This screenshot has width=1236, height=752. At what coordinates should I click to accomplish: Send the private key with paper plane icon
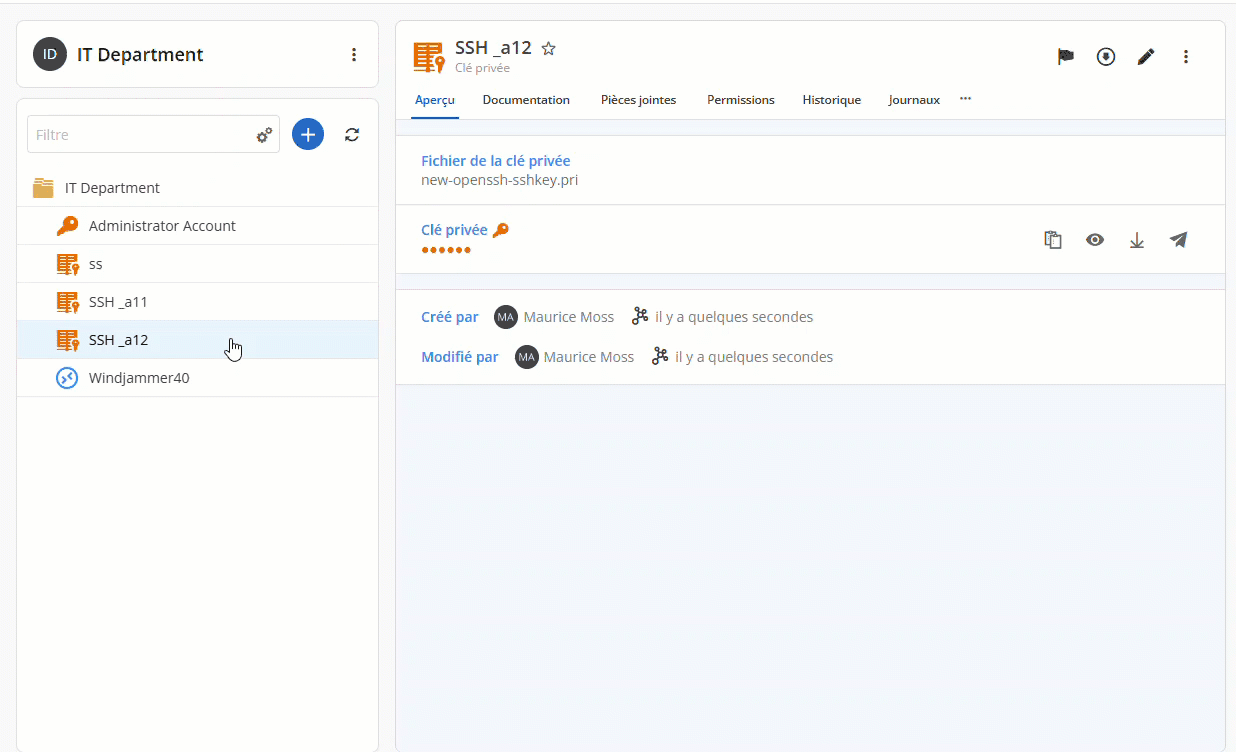pyautogui.click(x=1179, y=240)
